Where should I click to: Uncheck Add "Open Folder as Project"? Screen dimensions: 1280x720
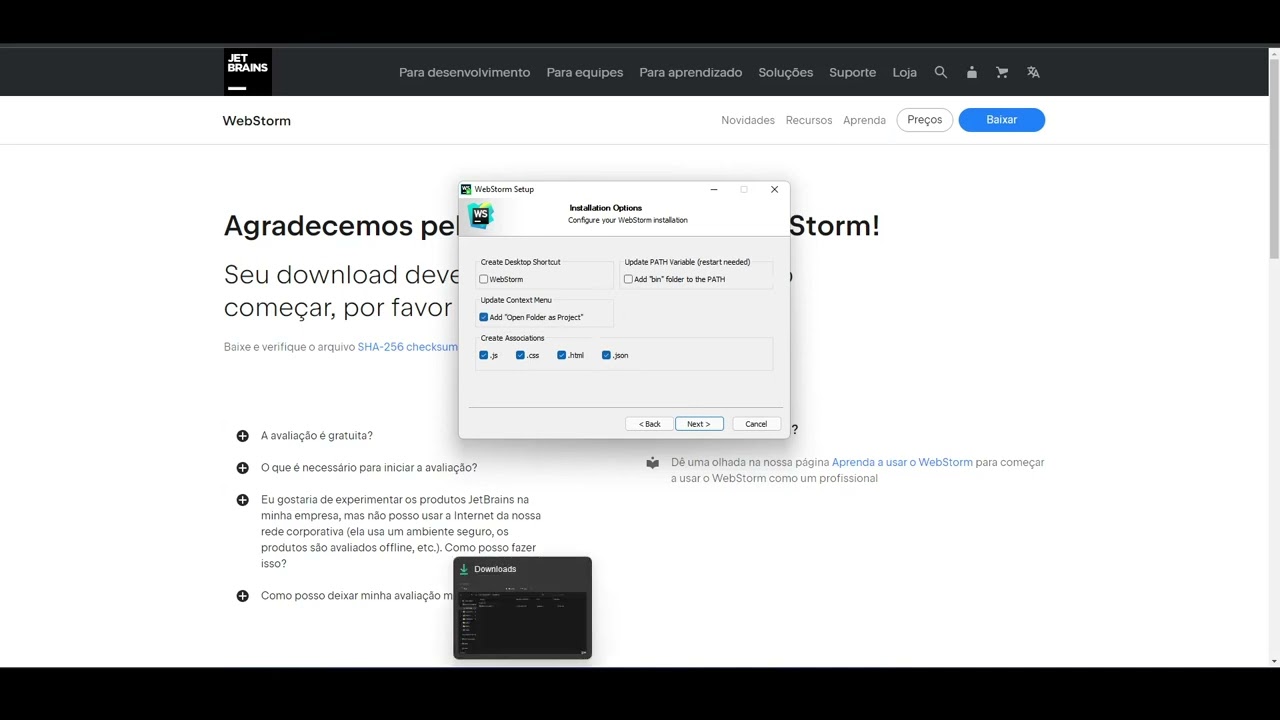(484, 318)
